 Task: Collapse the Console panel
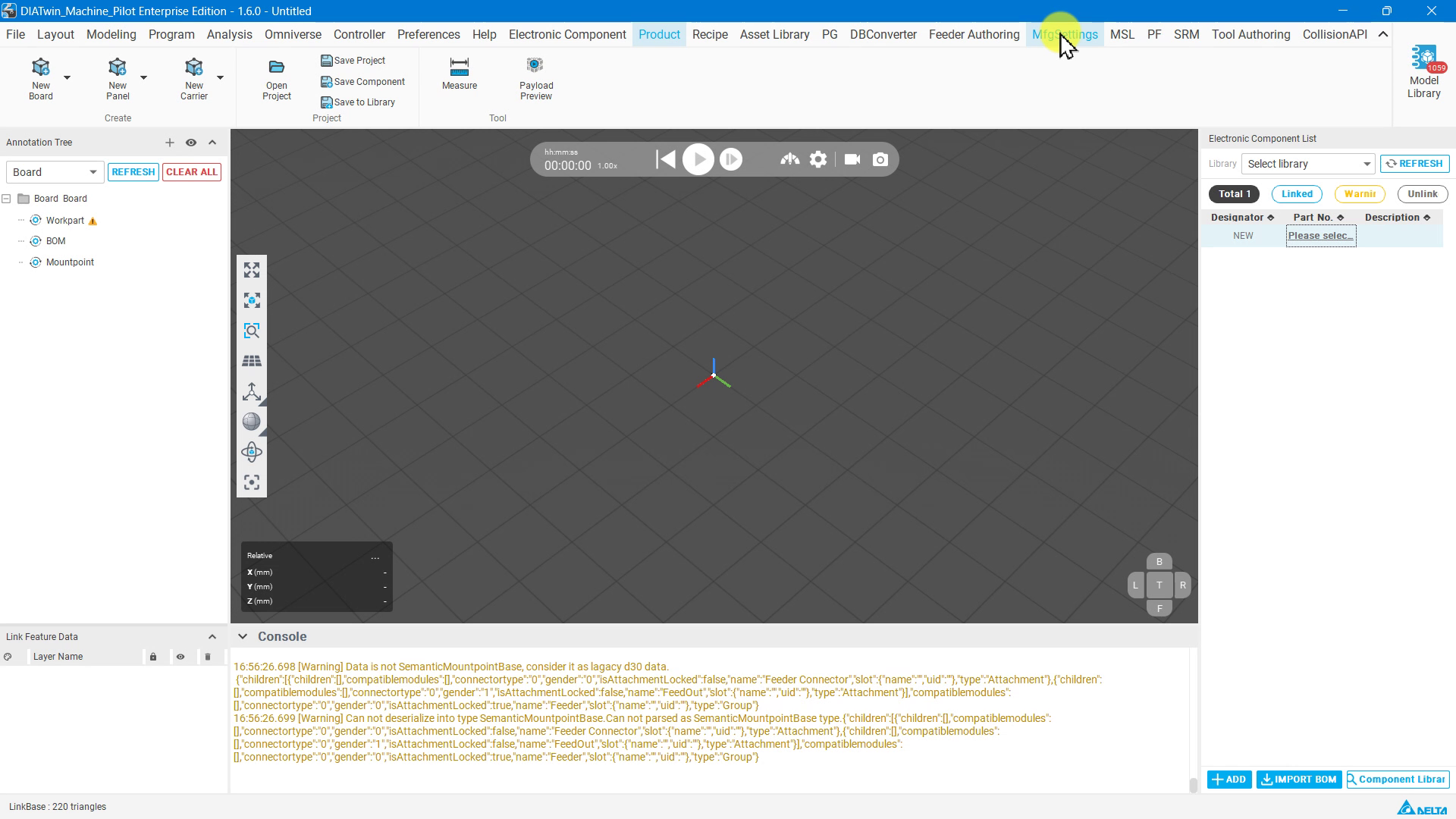(243, 637)
